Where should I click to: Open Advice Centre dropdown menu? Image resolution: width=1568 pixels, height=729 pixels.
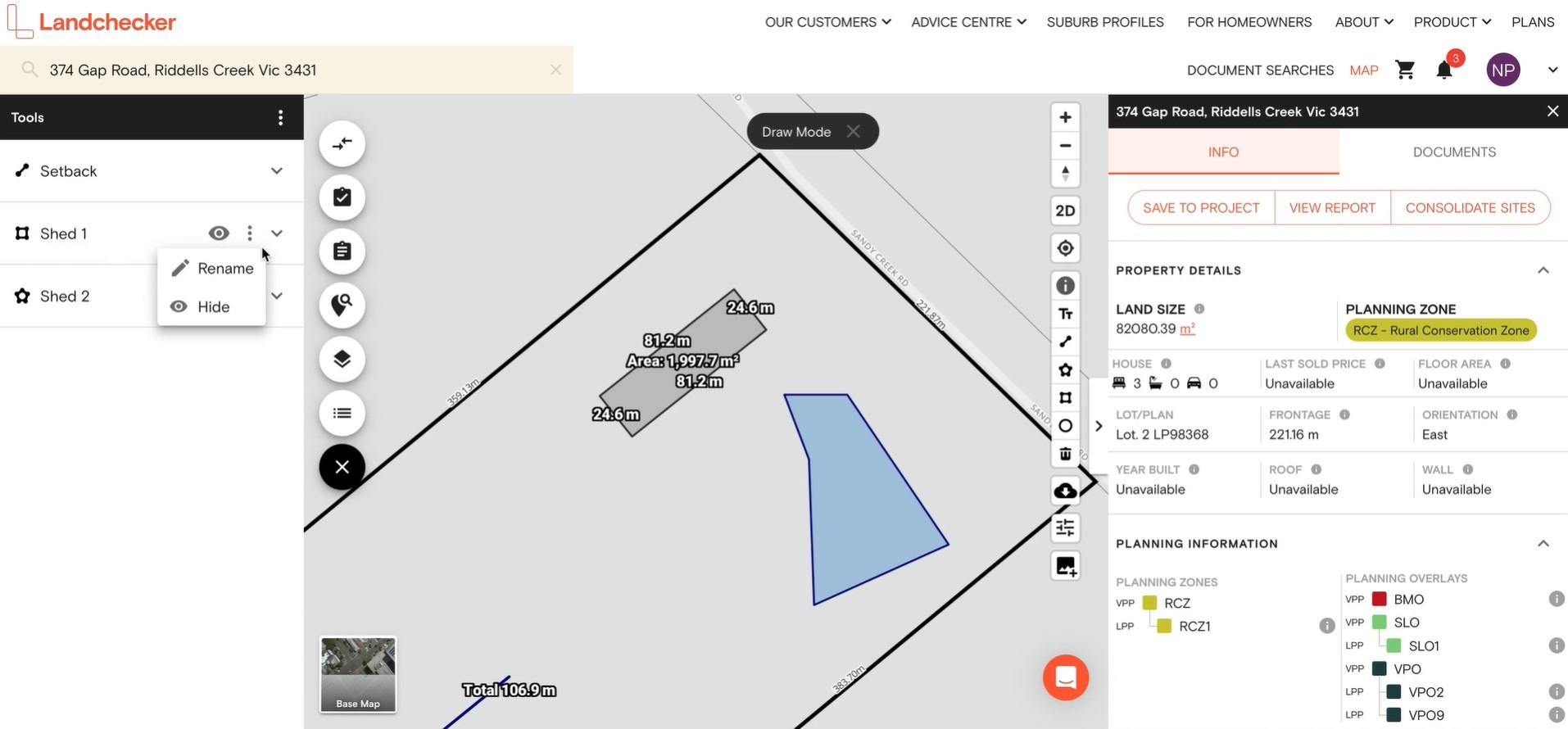[968, 22]
